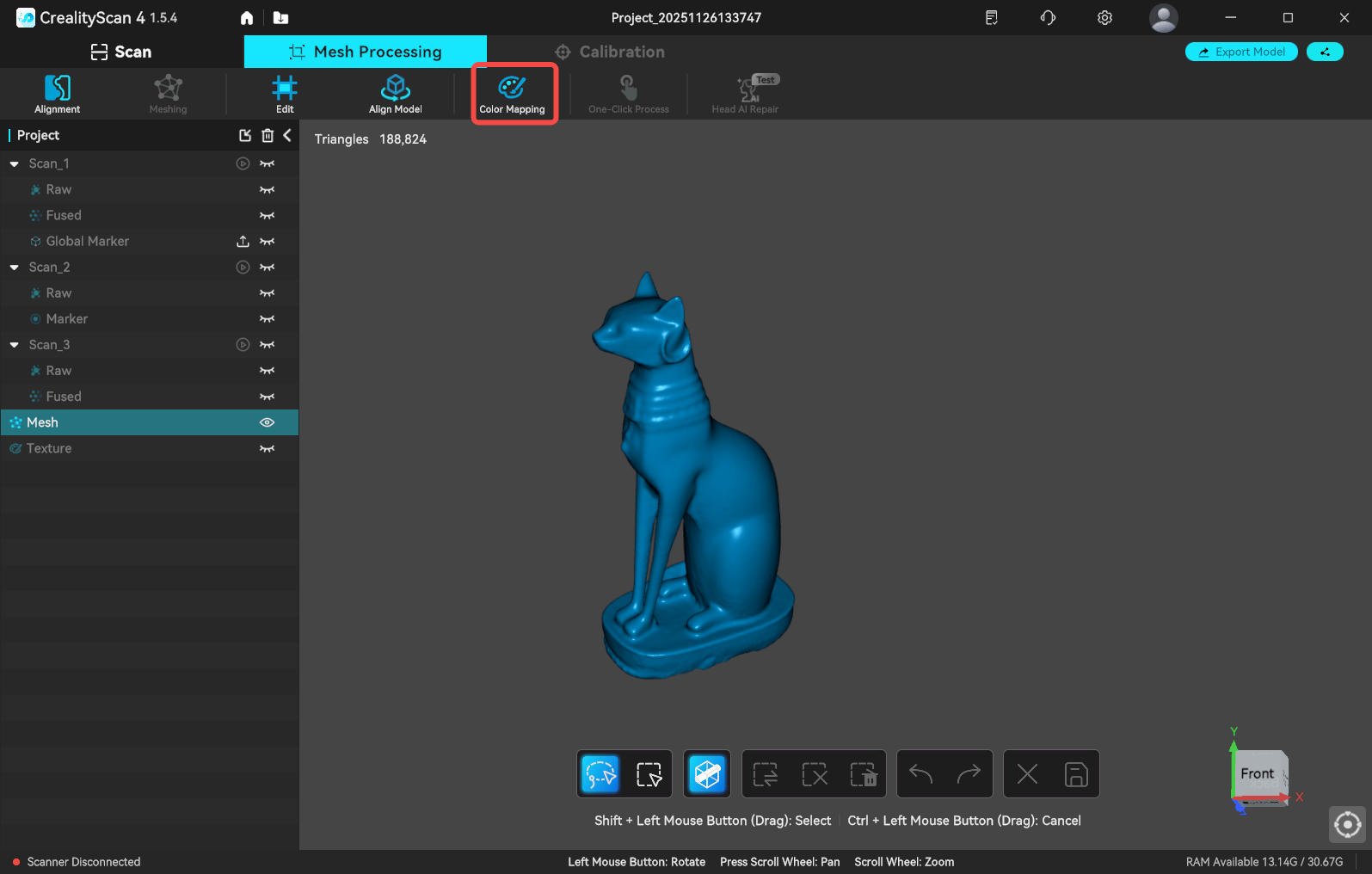Collapse the Scan_1 tree group

coord(15,163)
